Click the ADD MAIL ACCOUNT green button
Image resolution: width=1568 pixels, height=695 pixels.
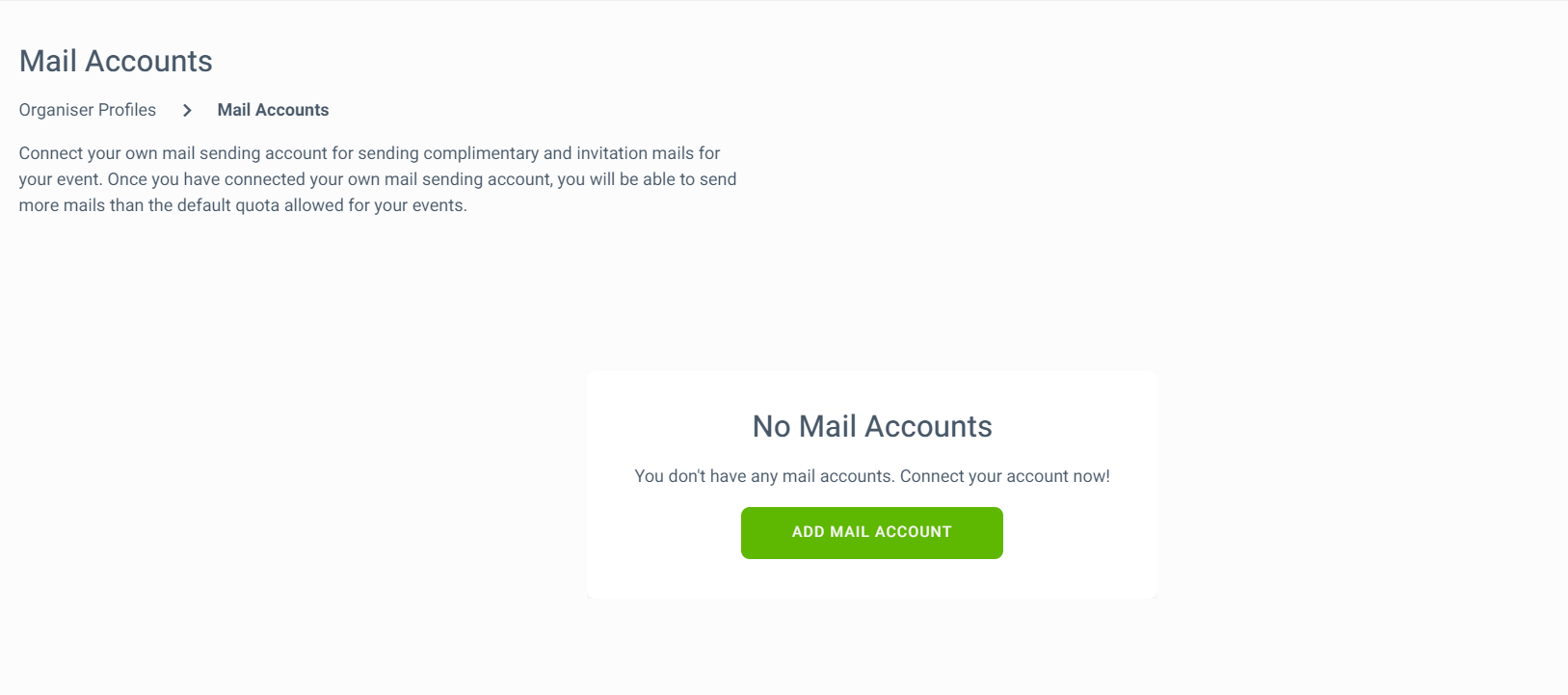click(871, 533)
